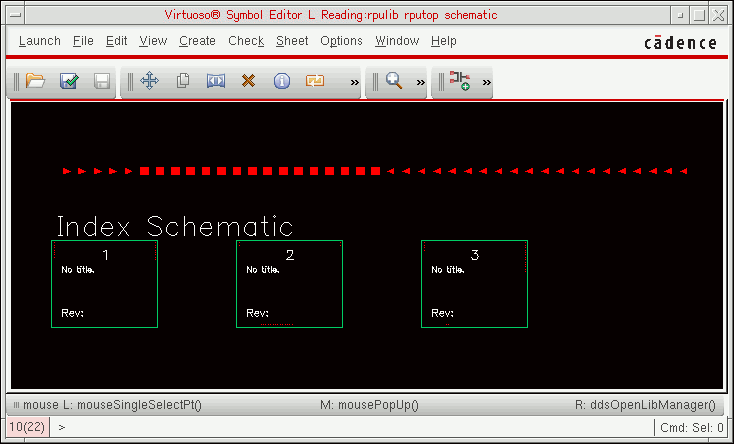Select the Move tool icon
Viewport: 734px width, 444px height.
tap(149, 81)
